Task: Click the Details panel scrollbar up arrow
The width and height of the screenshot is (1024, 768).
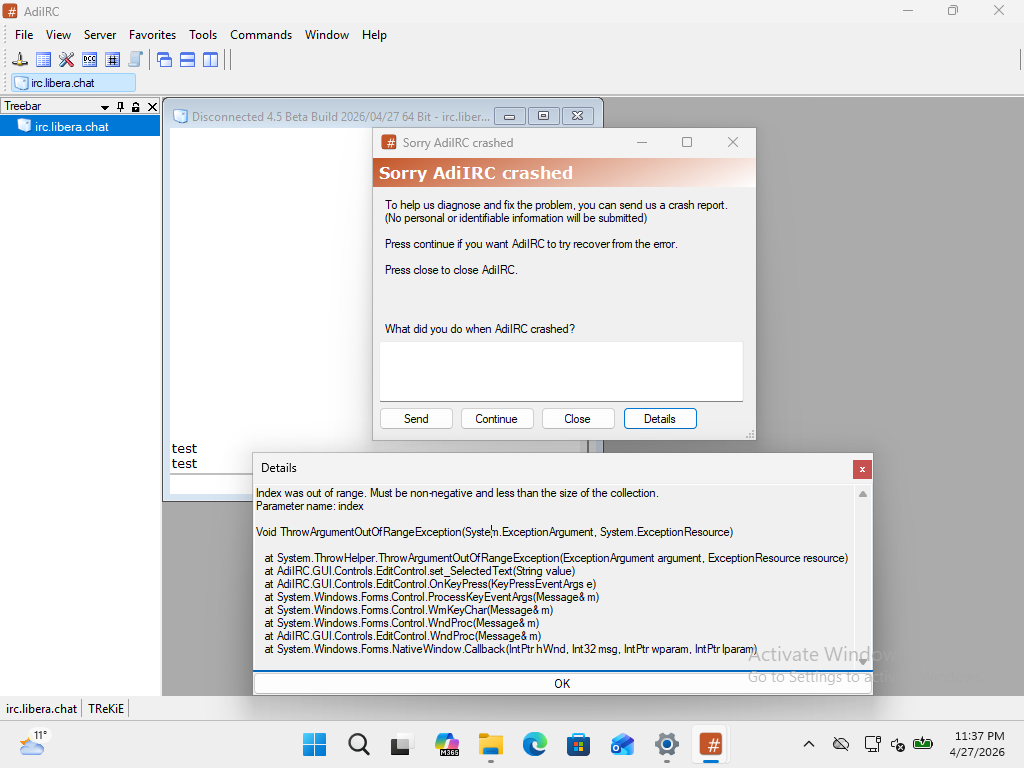Action: 862,494
